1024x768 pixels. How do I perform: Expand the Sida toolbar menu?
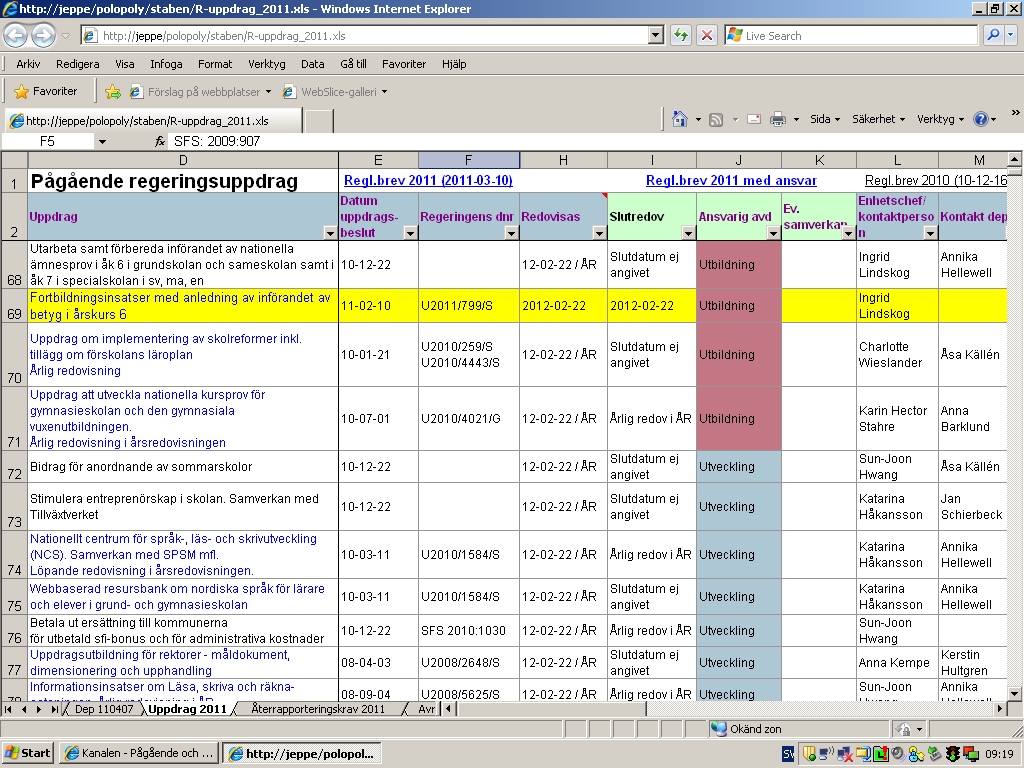825,119
